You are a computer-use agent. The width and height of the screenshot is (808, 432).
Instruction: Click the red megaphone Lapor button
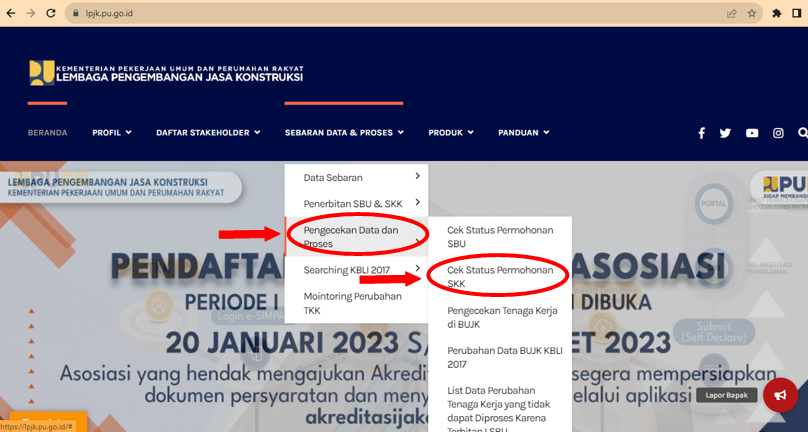tap(780, 395)
